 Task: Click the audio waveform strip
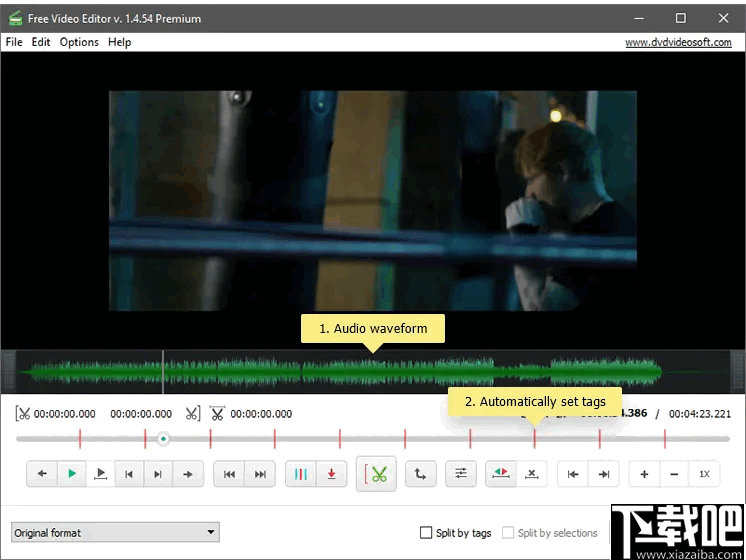(x=373, y=372)
